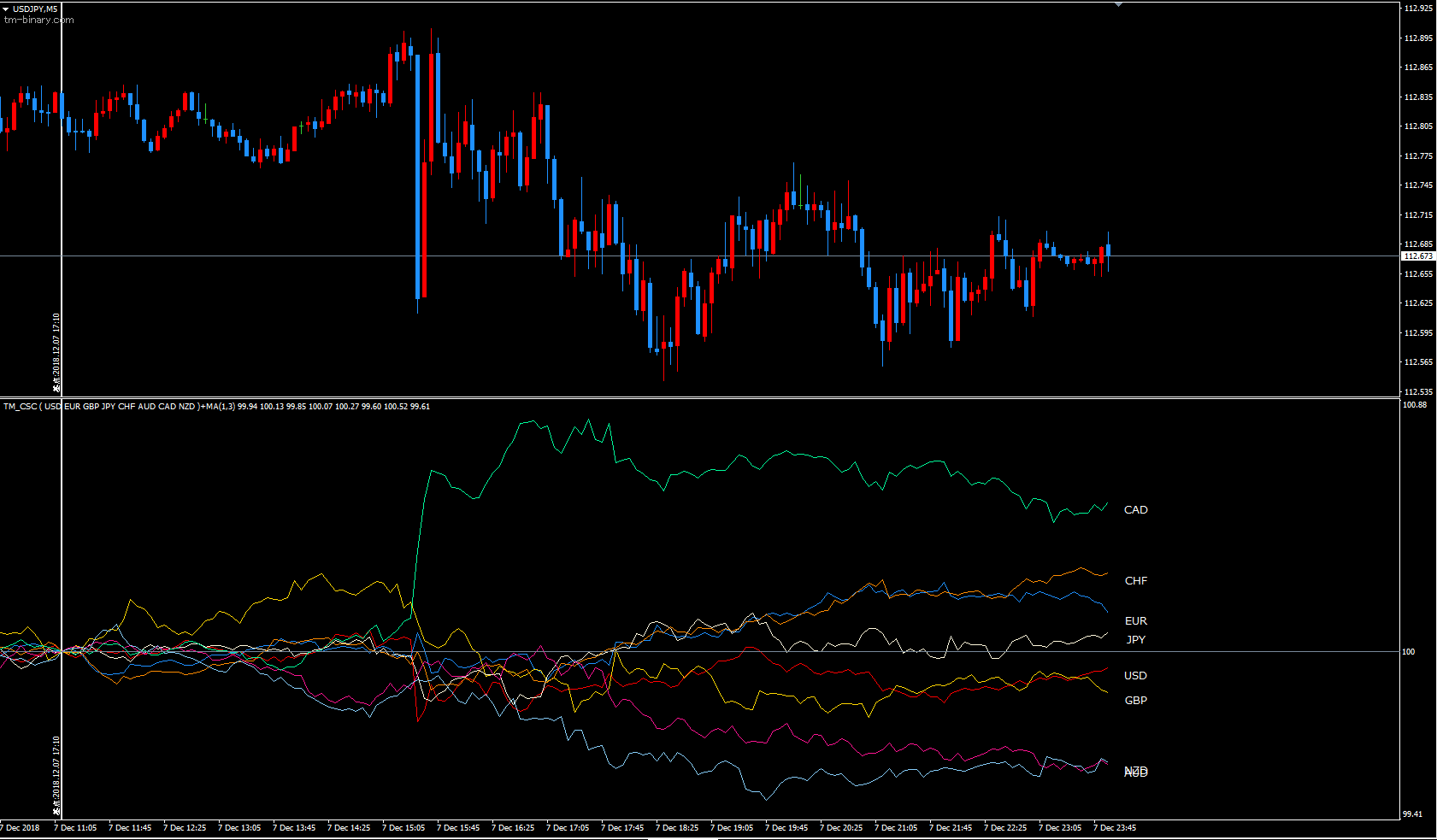
Task: Click time axis label 7 Dec 19:05
Action: coord(732,828)
